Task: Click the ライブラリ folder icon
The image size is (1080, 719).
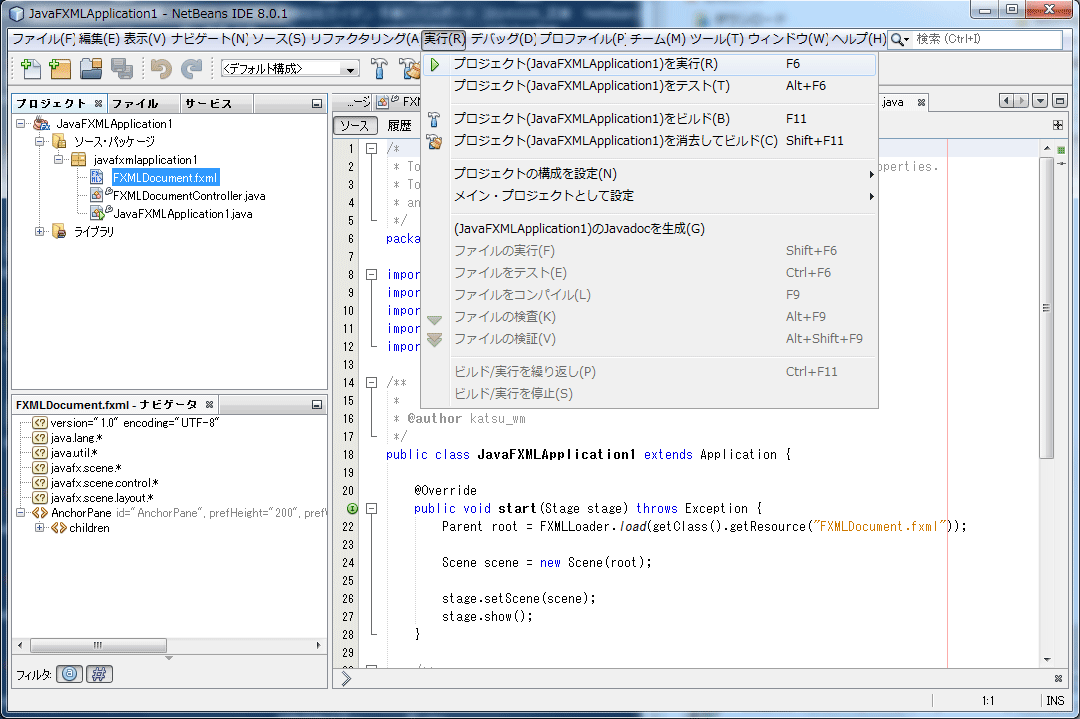Action: click(59, 231)
